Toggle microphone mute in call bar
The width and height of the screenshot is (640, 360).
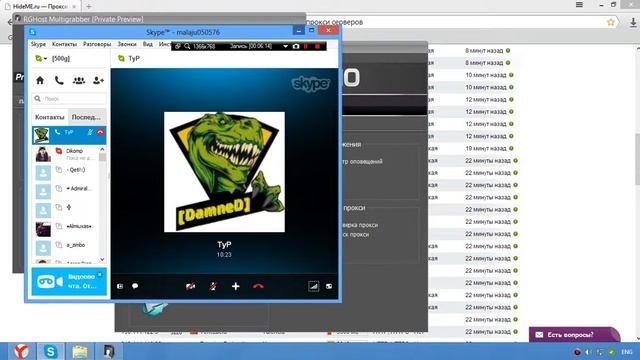(x=213, y=287)
